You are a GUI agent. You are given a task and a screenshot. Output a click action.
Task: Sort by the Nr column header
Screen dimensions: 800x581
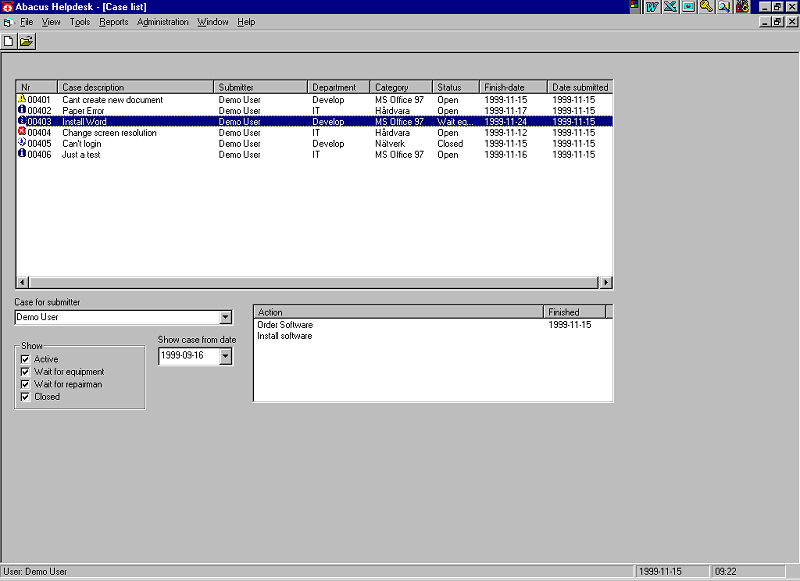pyautogui.click(x=37, y=87)
